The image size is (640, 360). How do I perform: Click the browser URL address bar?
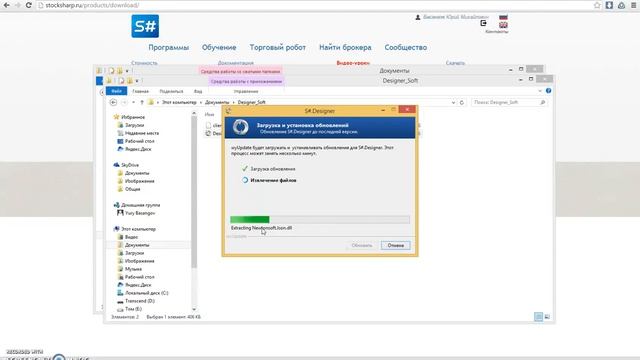pyautogui.click(x=314, y=5)
